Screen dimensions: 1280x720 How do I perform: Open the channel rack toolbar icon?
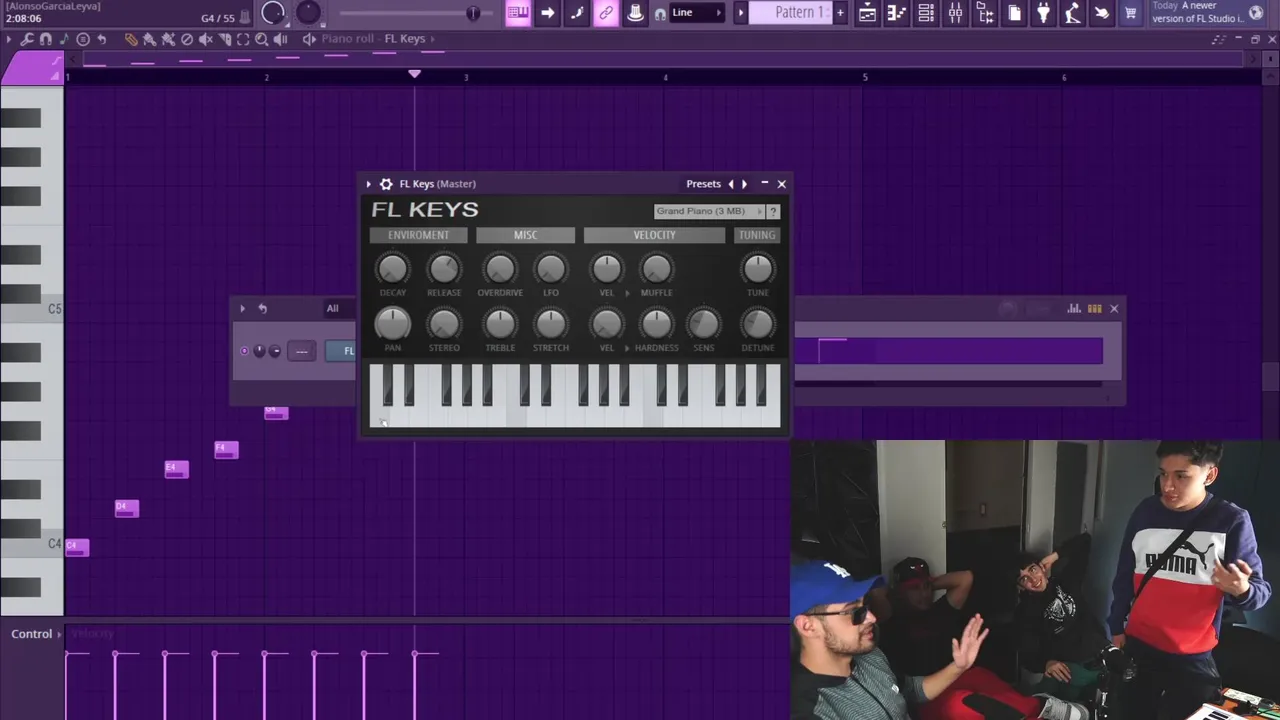926,13
